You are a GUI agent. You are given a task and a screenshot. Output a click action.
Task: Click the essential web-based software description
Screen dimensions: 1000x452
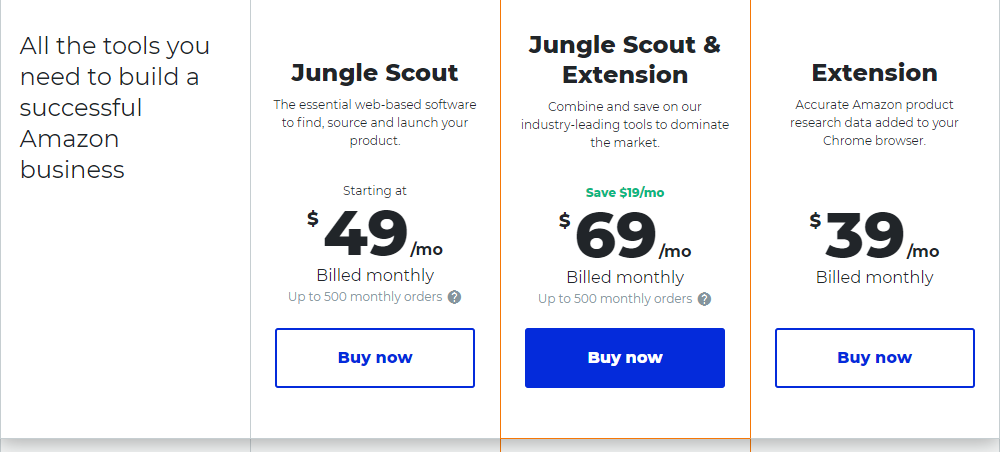[x=375, y=122]
